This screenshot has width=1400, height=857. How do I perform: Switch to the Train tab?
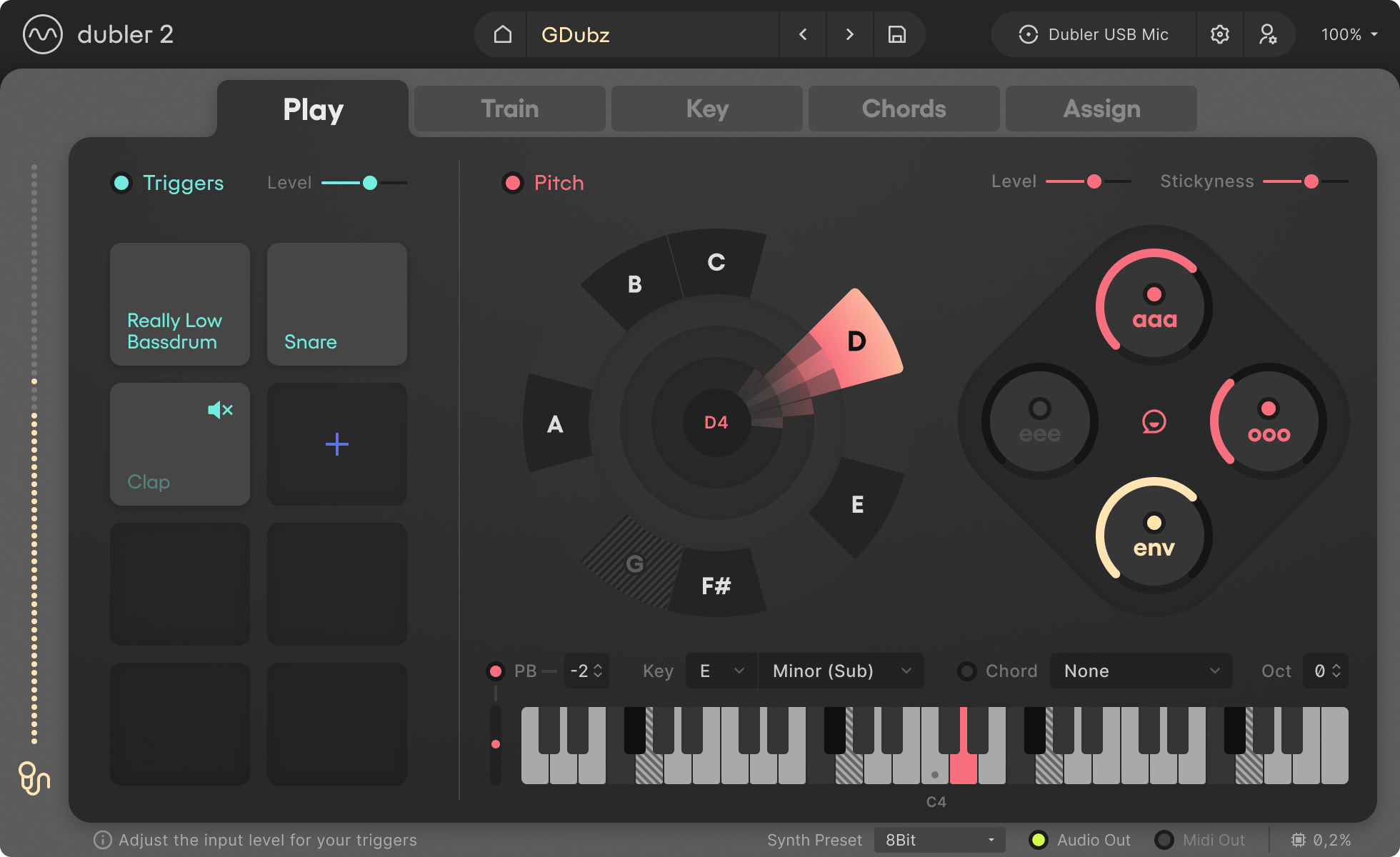click(509, 109)
